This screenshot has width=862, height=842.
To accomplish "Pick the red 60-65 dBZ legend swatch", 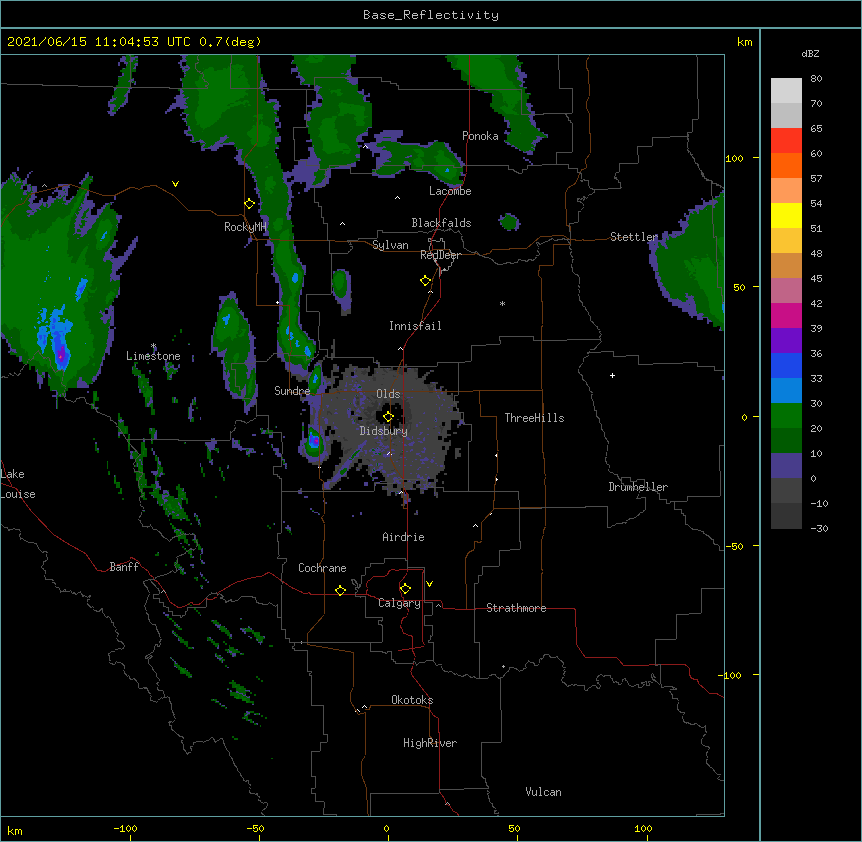I will pyautogui.click(x=786, y=141).
